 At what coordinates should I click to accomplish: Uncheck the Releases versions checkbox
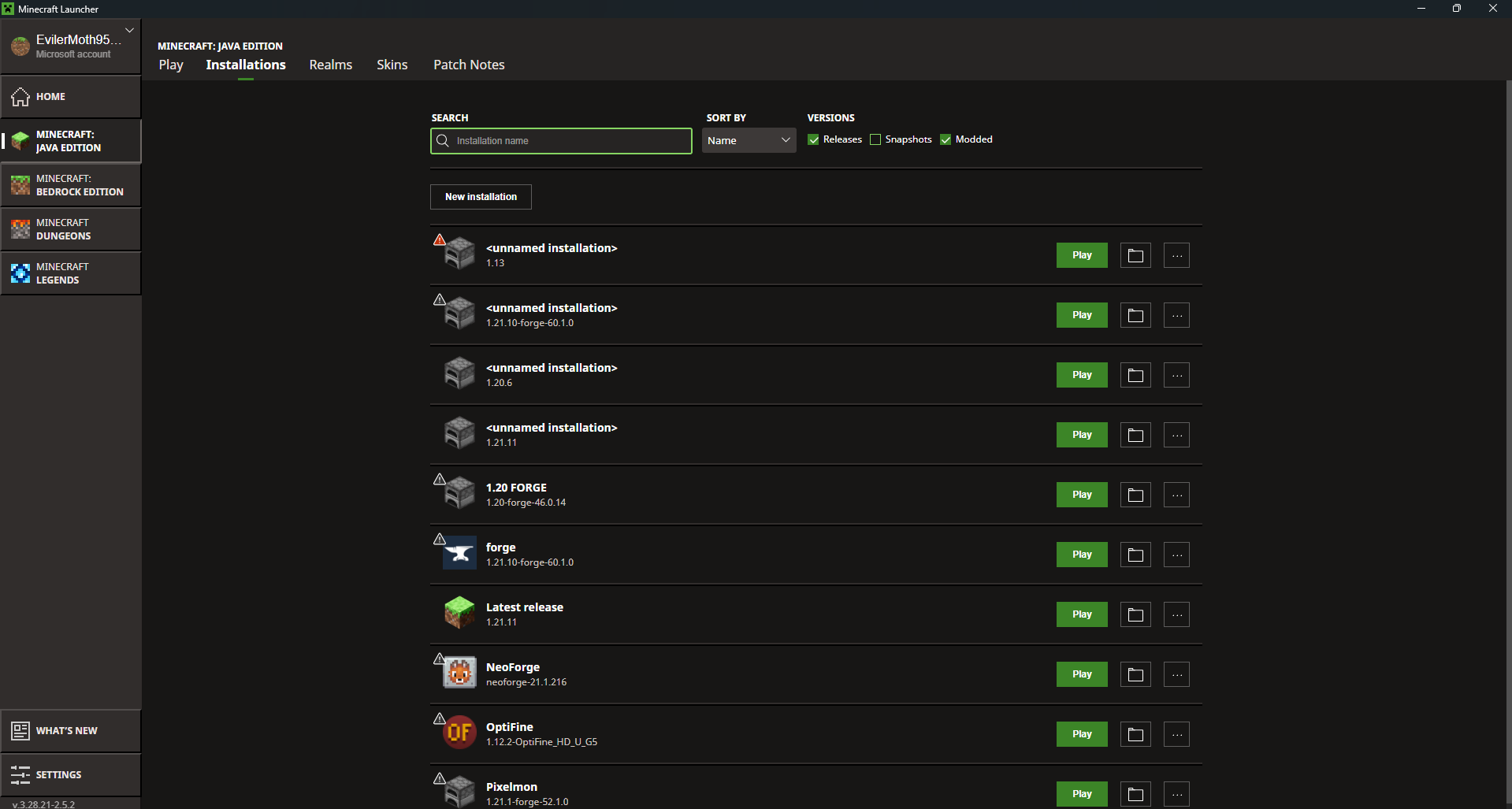[813, 139]
